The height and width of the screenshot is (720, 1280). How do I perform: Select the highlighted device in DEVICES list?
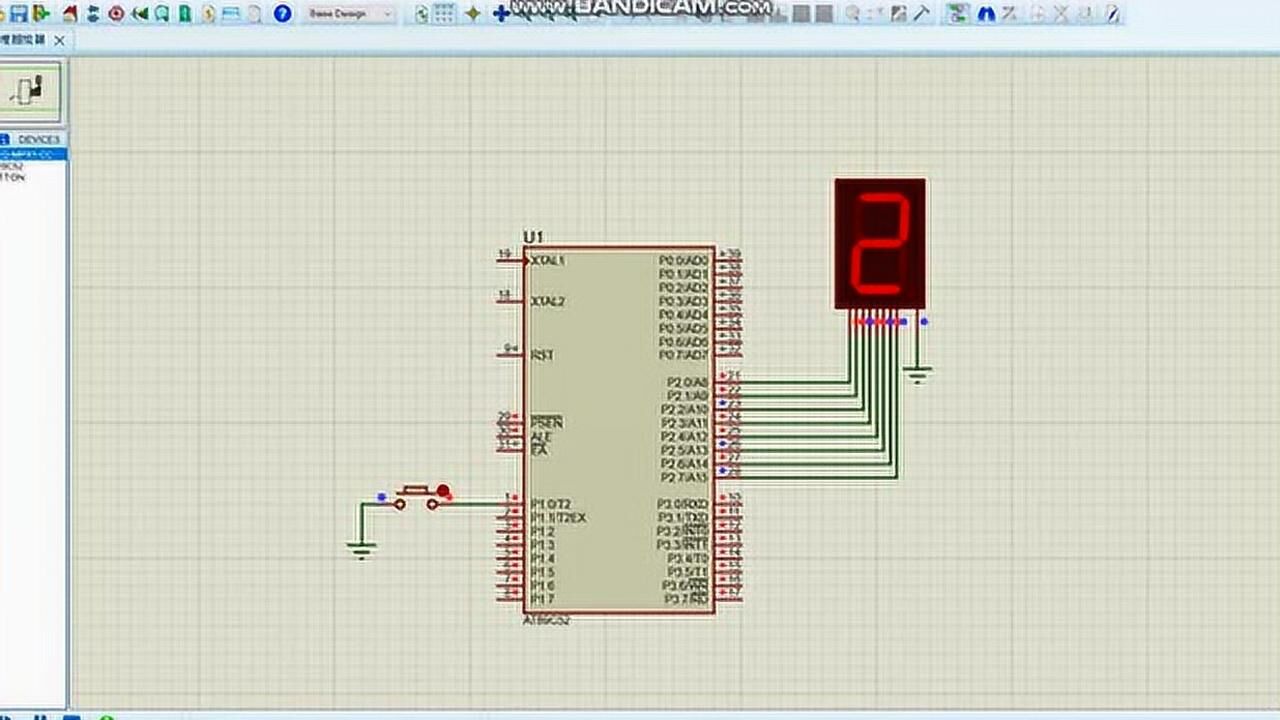pos(32,154)
